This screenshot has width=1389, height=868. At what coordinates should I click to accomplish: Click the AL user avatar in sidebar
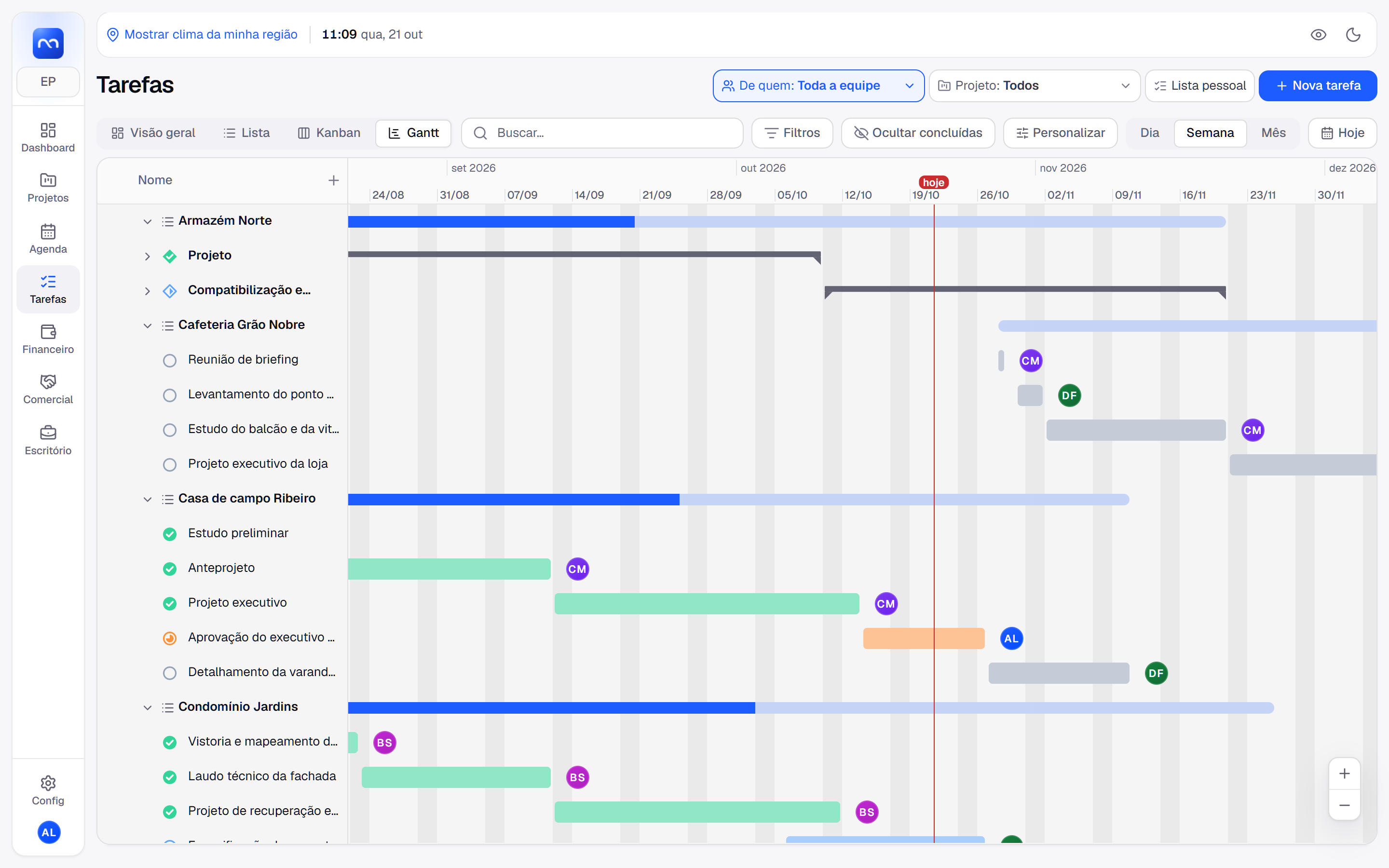[x=49, y=832]
